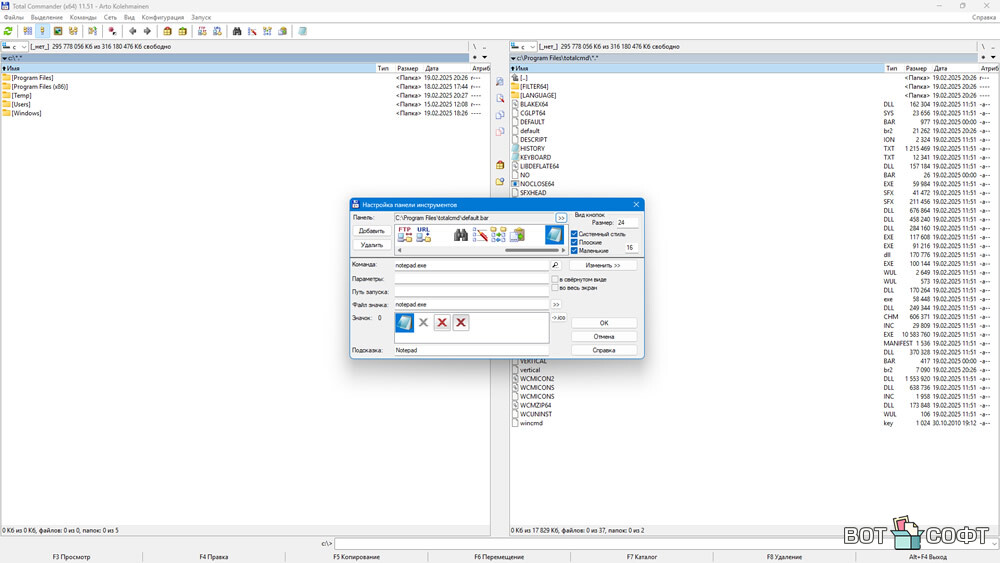This screenshot has width=1000, height=563.
Task: Open the Команды menu
Action: pos(83,17)
